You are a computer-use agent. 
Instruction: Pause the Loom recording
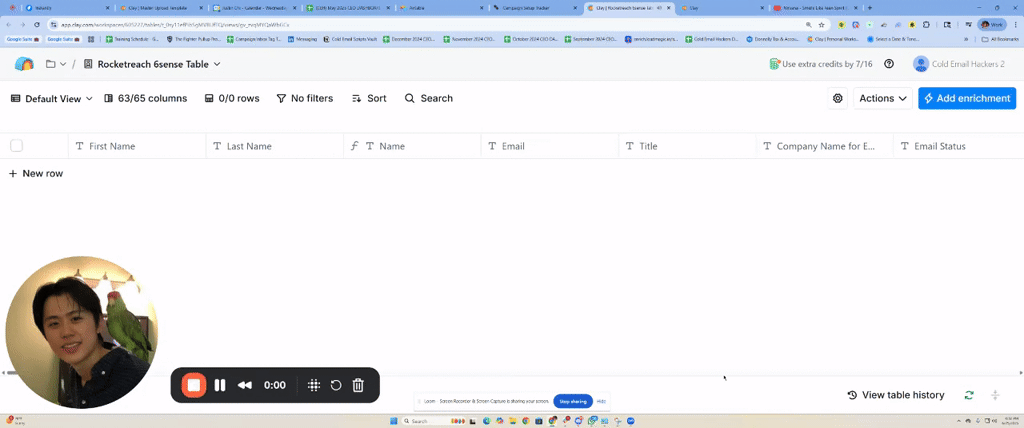[x=220, y=385]
